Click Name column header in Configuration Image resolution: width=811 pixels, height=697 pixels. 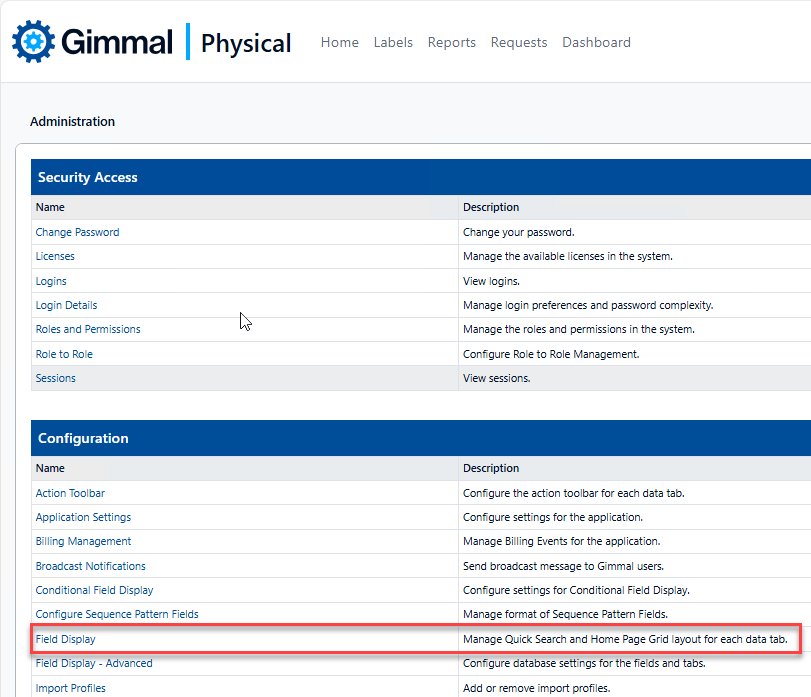click(50, 468)
